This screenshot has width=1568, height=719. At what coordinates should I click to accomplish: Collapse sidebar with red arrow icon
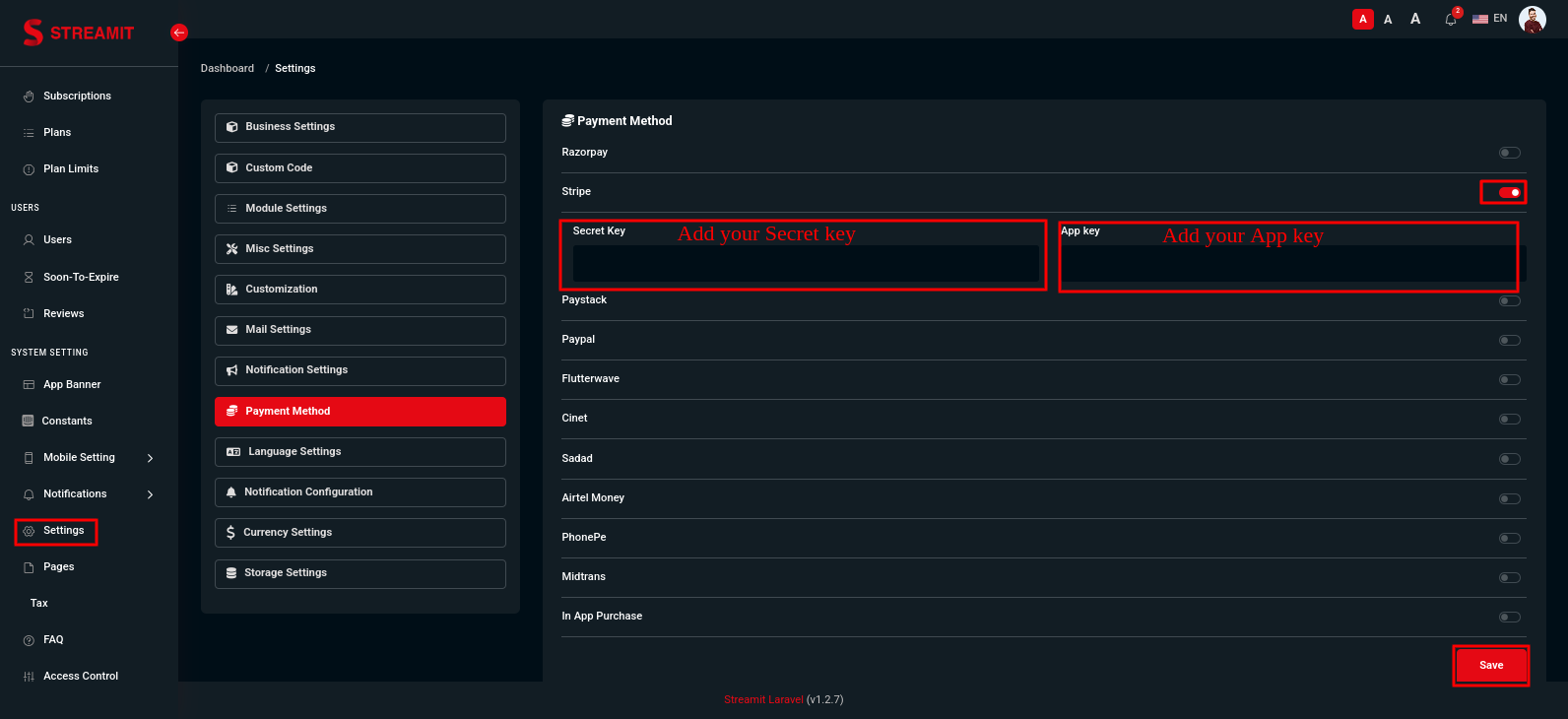pos(179,33)
